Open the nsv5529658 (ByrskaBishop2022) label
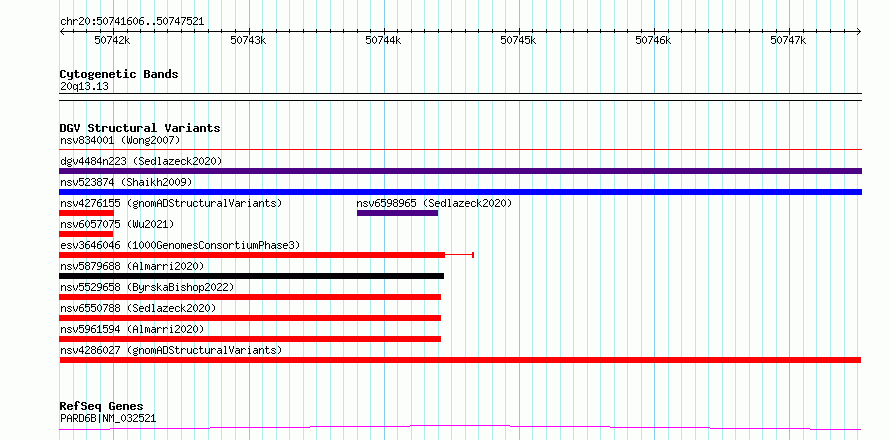 point(147,287)
